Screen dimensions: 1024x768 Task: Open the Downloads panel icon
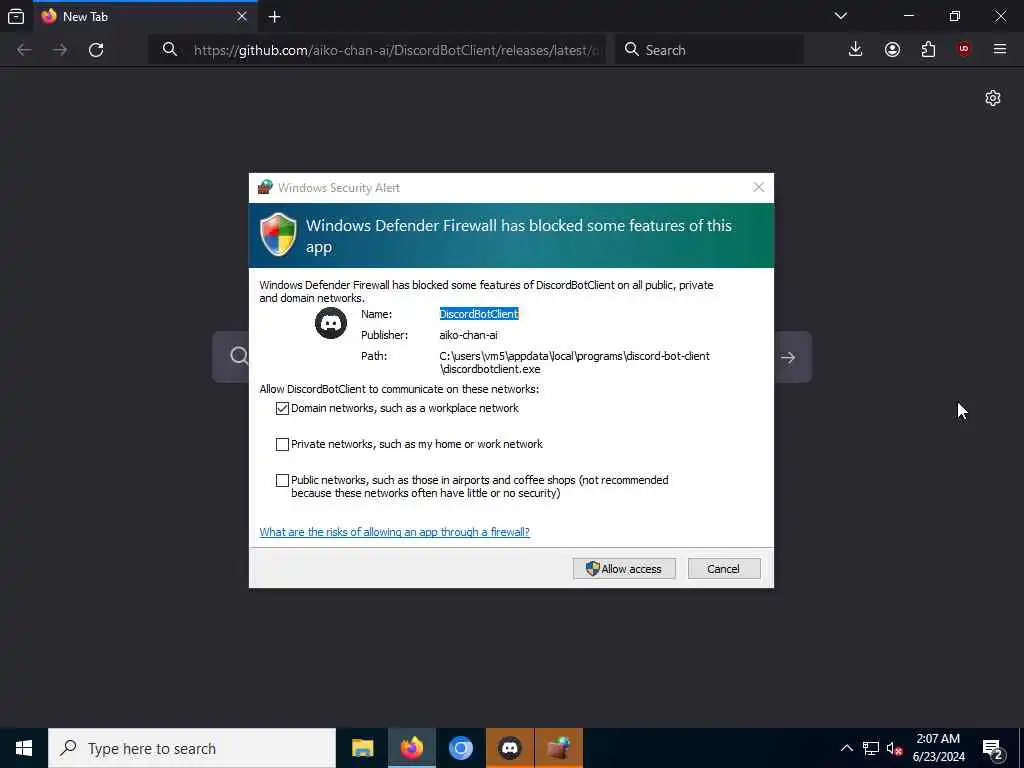click(x=855, y=50)
